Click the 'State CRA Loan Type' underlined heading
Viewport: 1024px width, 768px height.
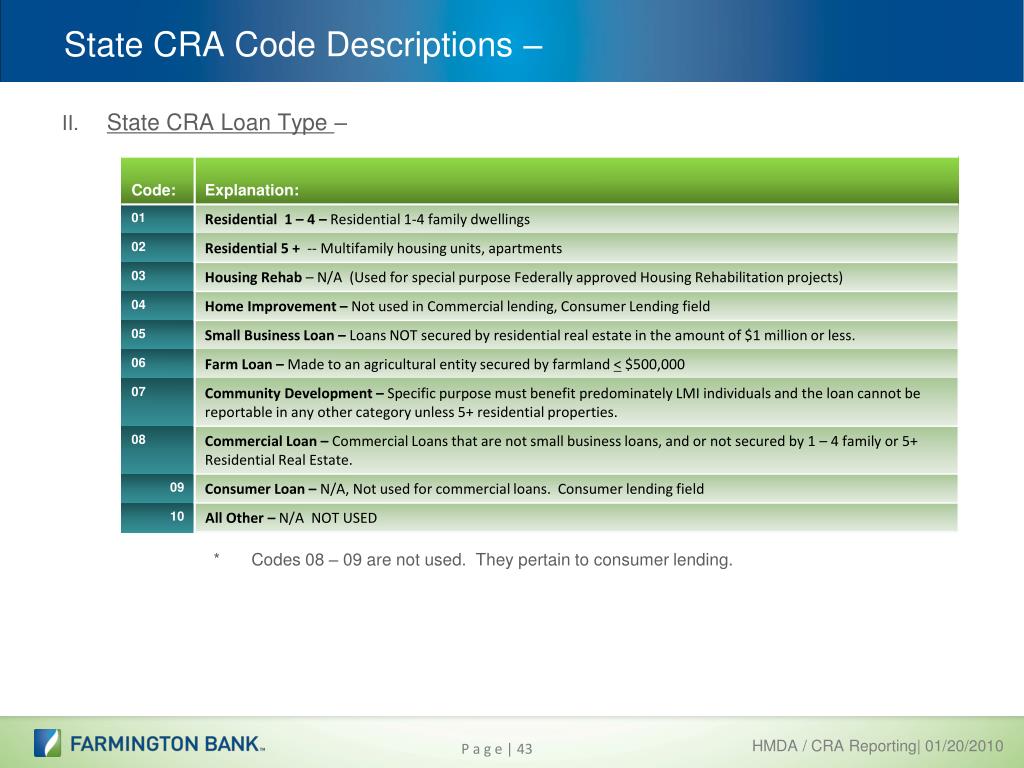pos(221,122)
